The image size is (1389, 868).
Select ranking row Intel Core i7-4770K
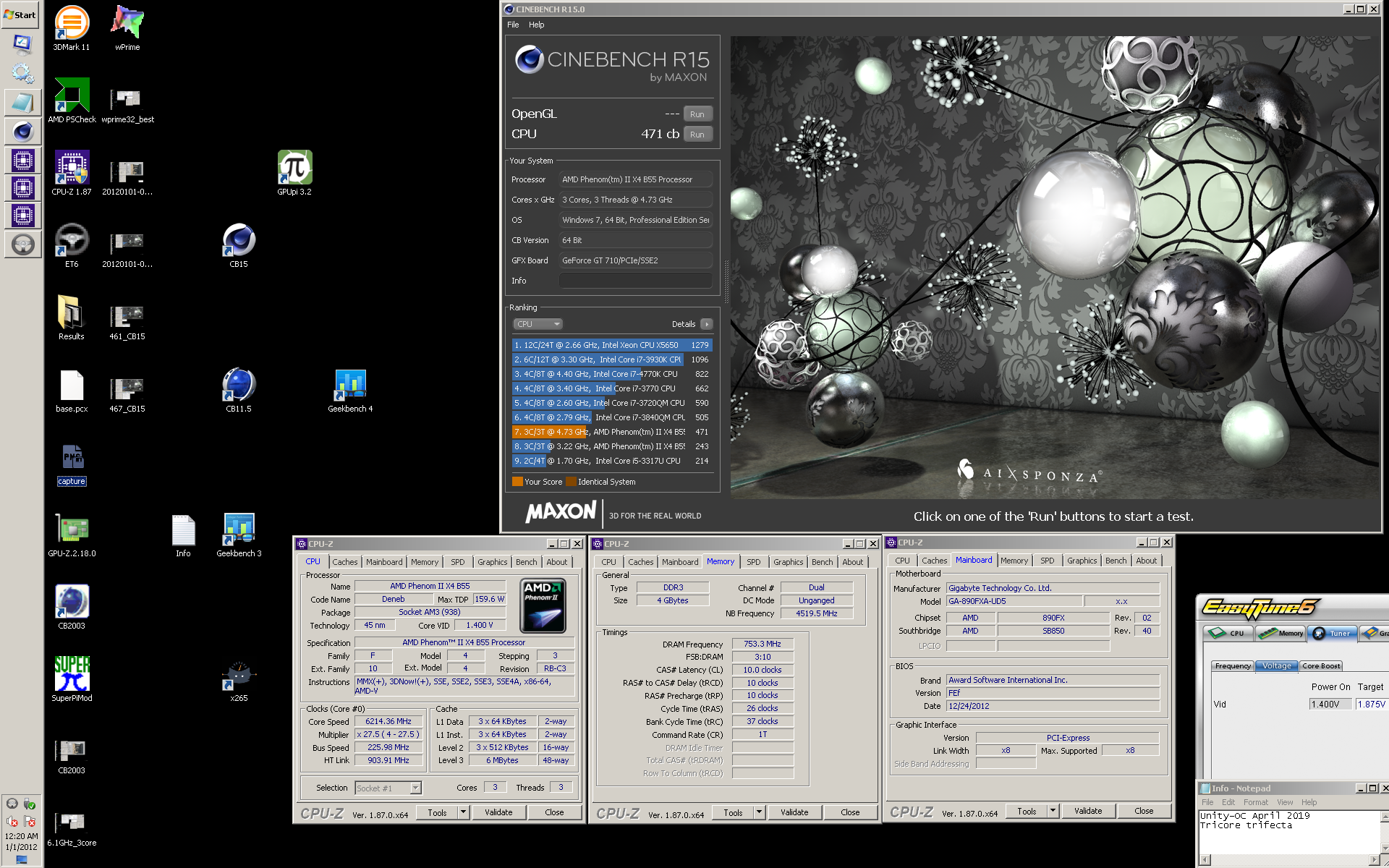(x=612, y=374)
